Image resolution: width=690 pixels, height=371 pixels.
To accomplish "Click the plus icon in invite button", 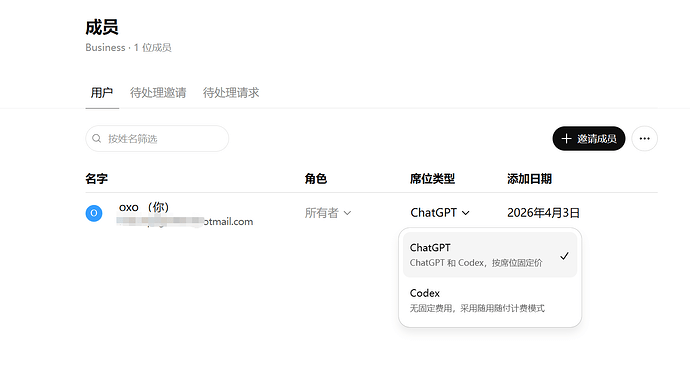I will point(566,139).
